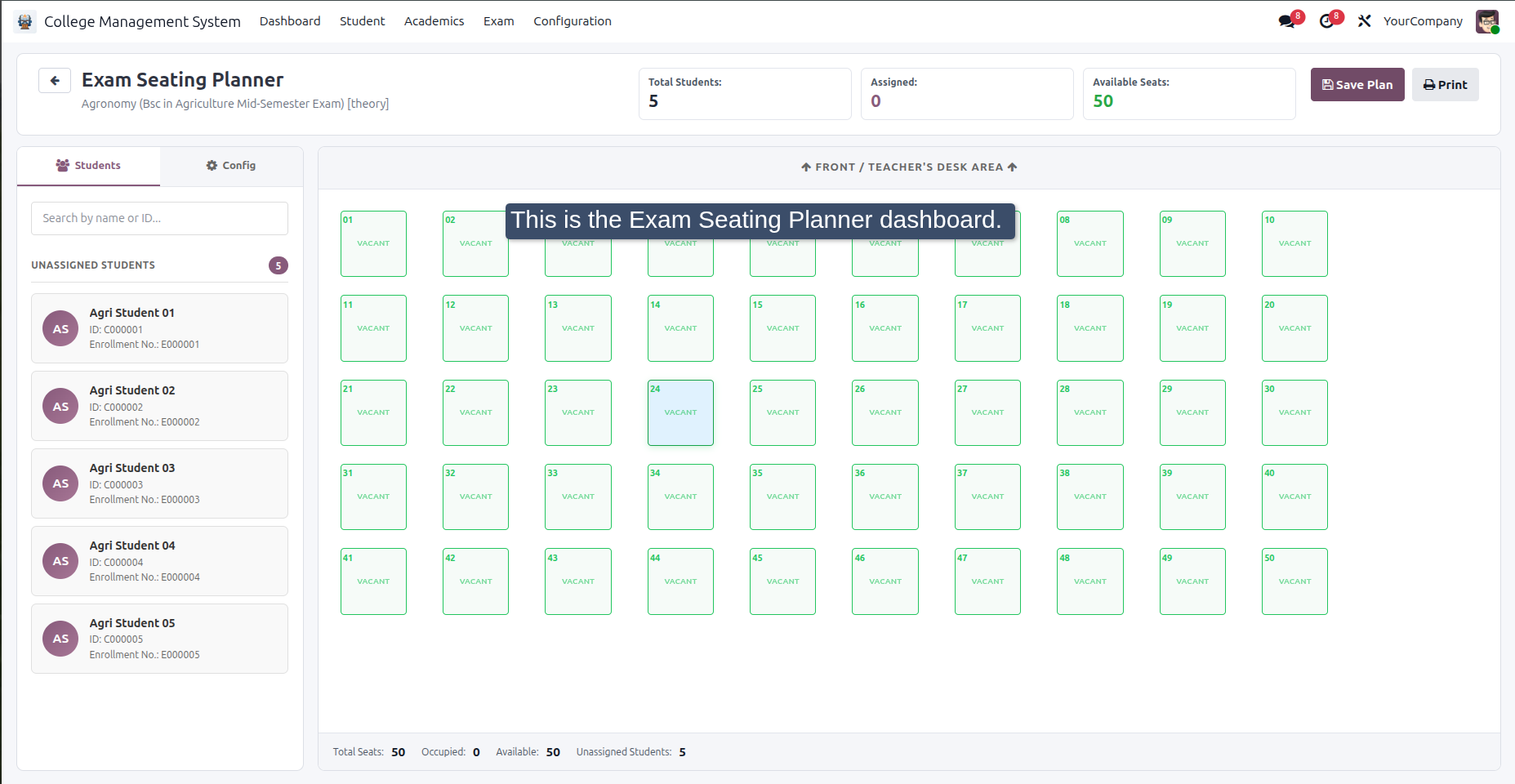
Task: Open the user avatar menu
Action: (x=1486, y=21)
